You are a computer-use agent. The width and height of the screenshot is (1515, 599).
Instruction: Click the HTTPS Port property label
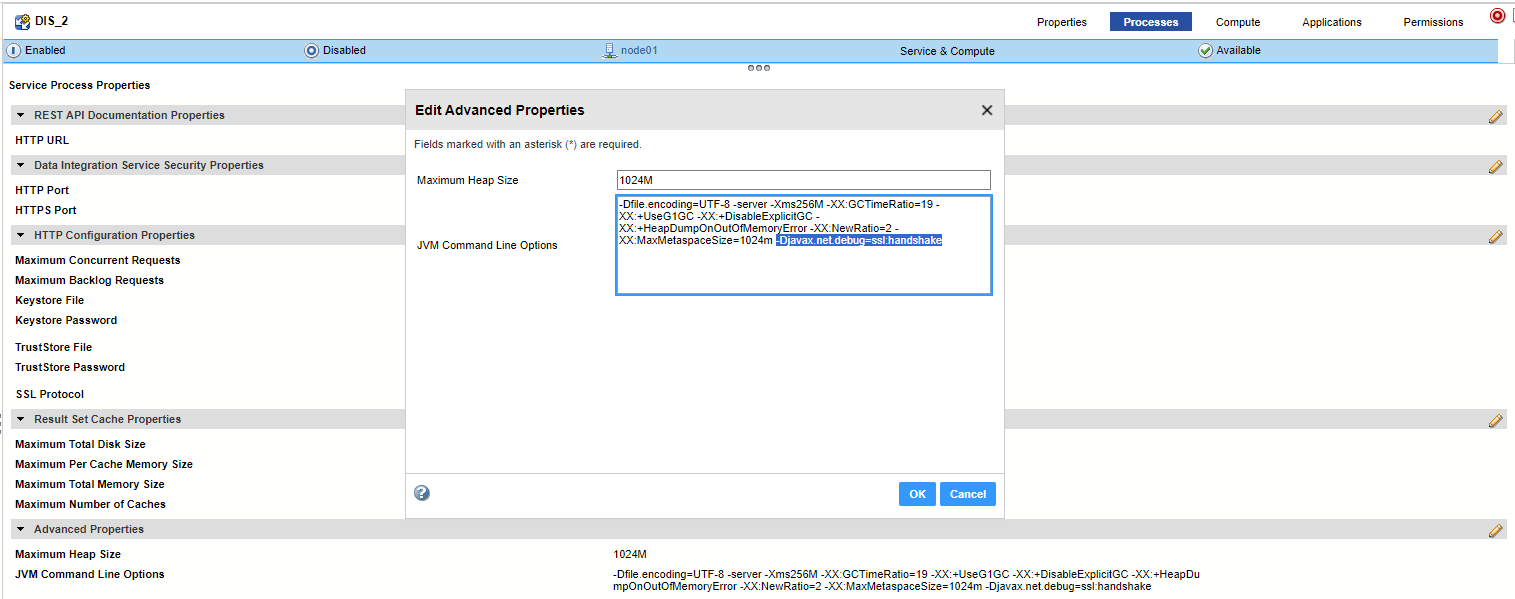coord(46,210)
